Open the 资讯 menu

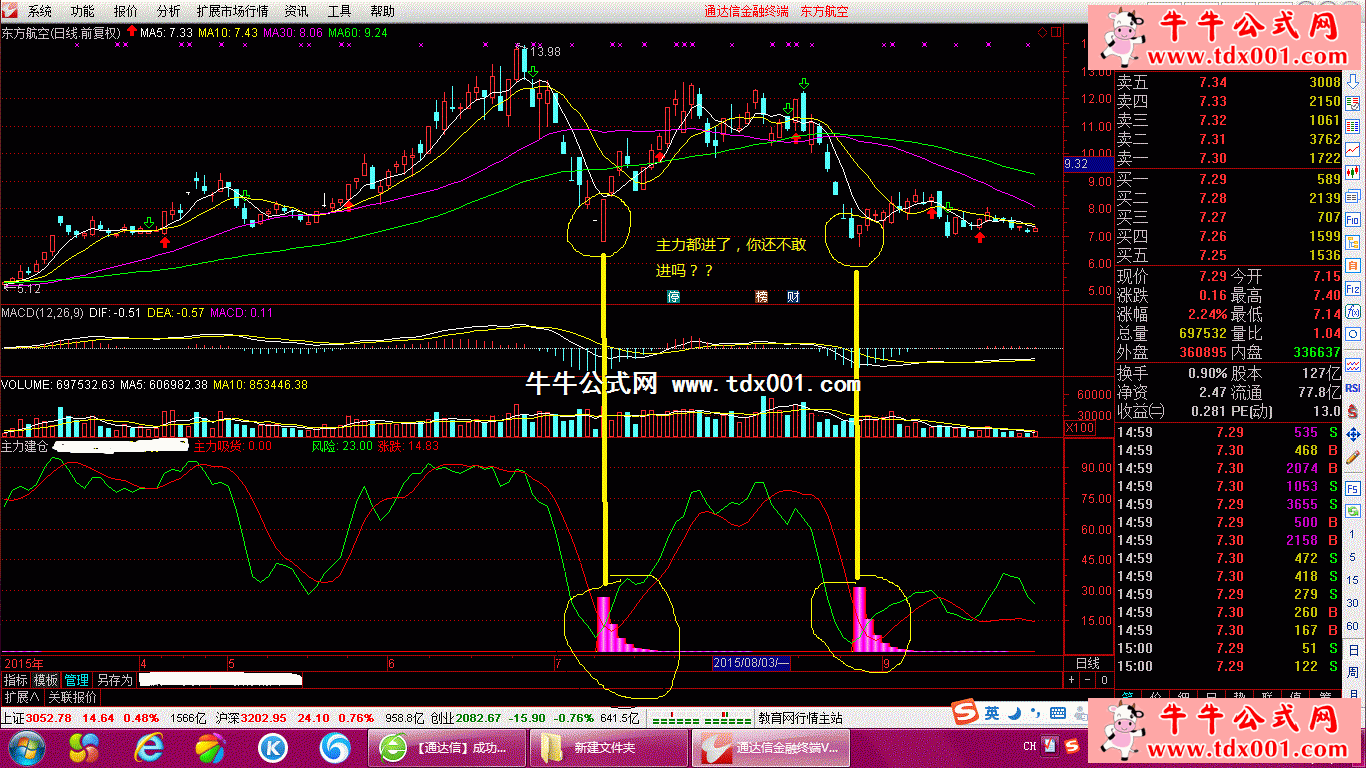point(297,11)
